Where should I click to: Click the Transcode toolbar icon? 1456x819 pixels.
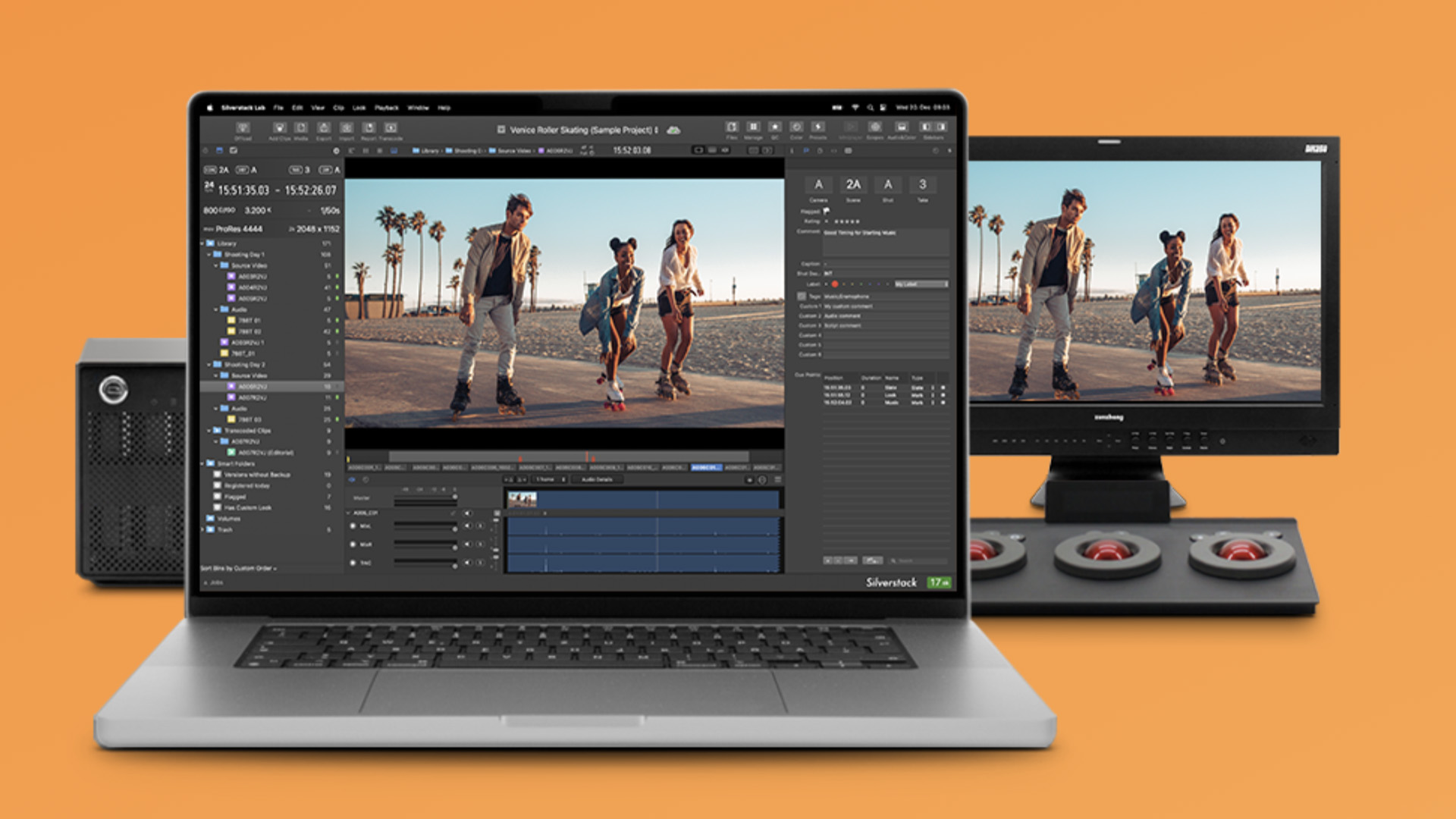[391, 128]
